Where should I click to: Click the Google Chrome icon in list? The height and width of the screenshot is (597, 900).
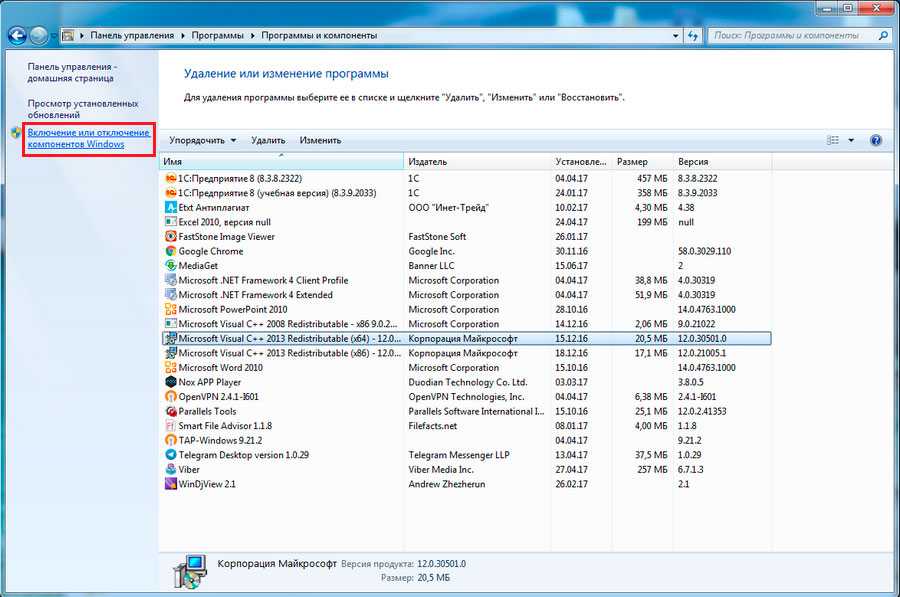pyautogui.click(x=170, y=252)
